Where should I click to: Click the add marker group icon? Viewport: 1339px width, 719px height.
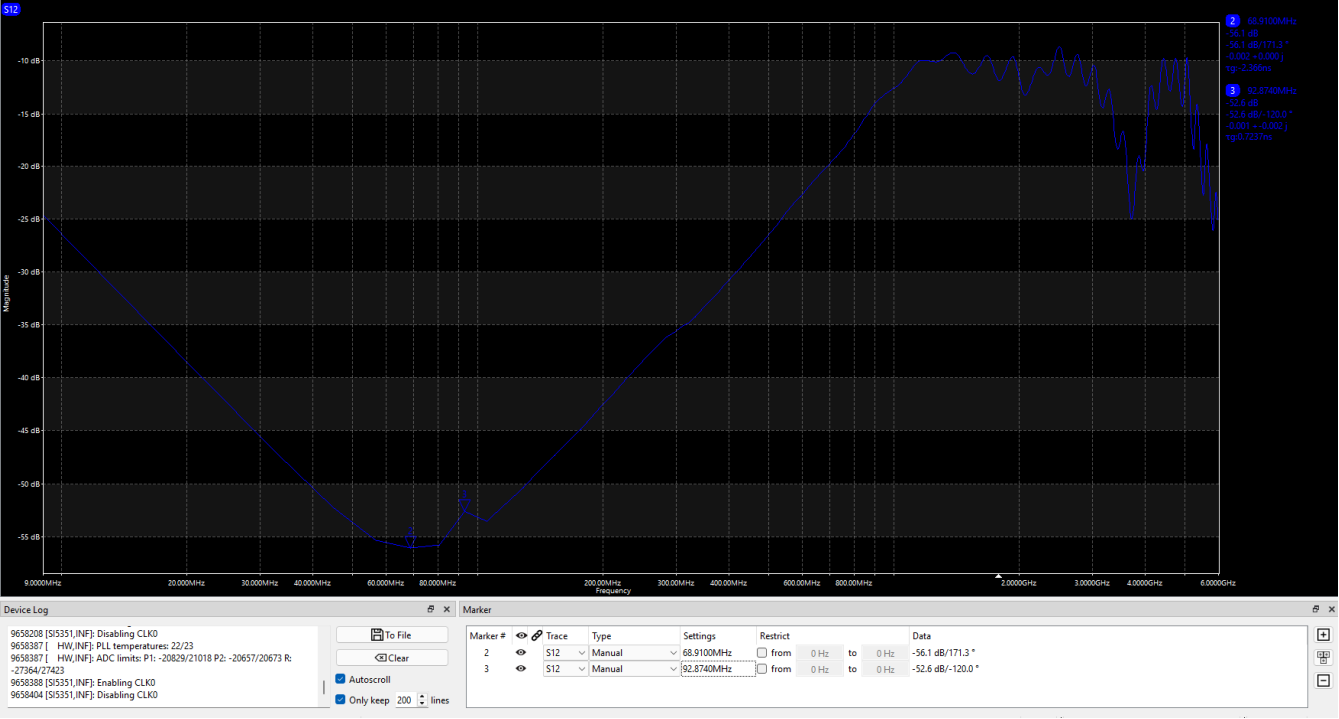coord(1323,658)
